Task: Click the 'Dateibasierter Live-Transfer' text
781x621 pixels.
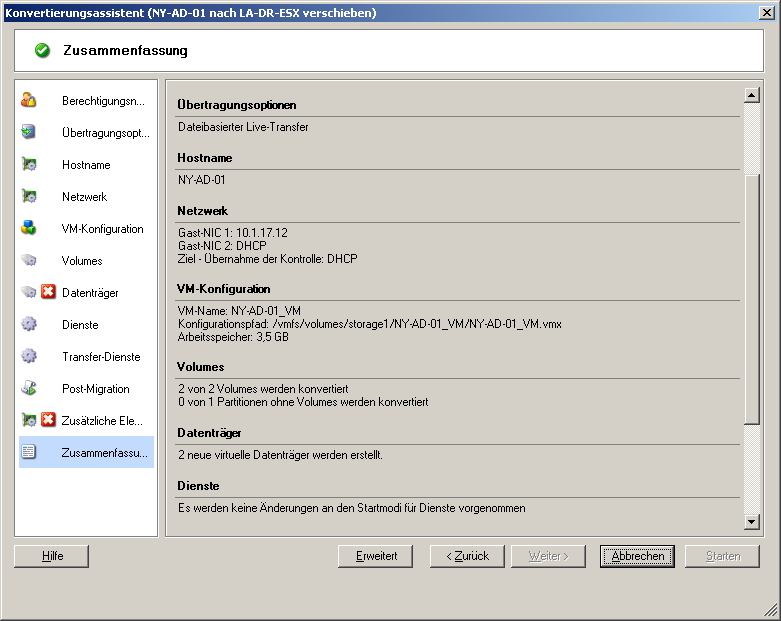Action: coord(243,127)
